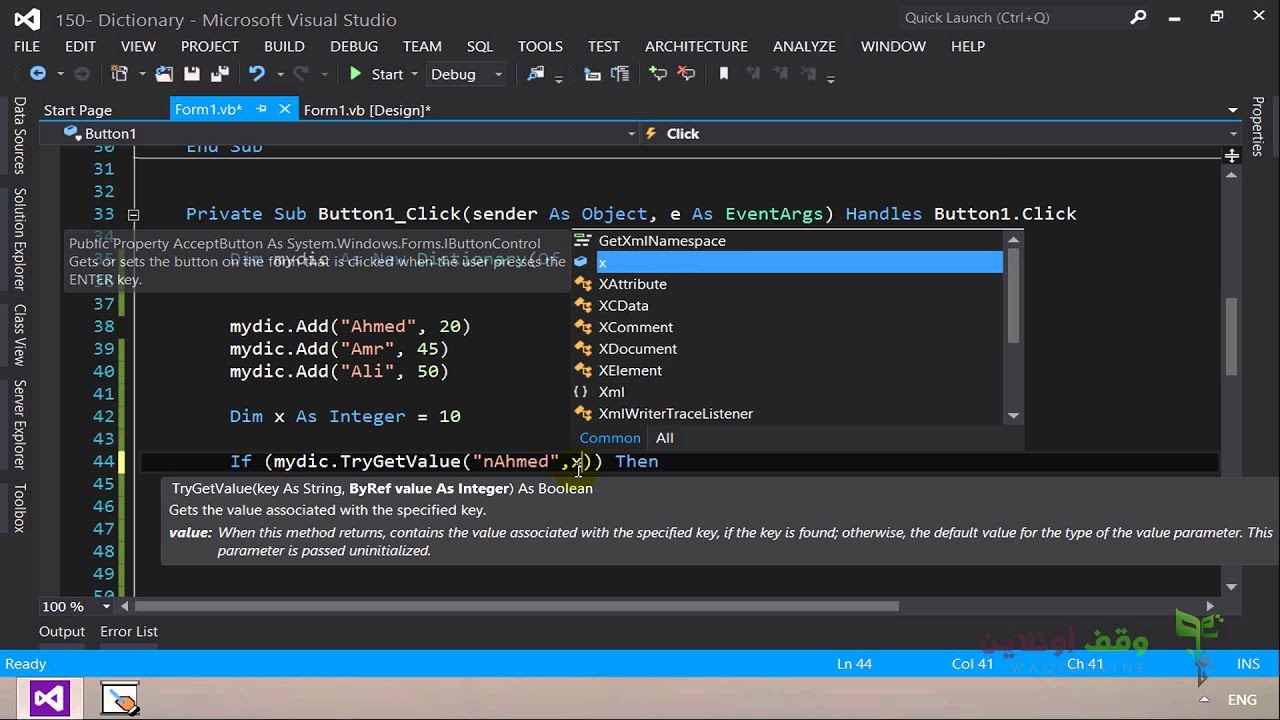Open the Toolbox side tab

click(19, 507)
